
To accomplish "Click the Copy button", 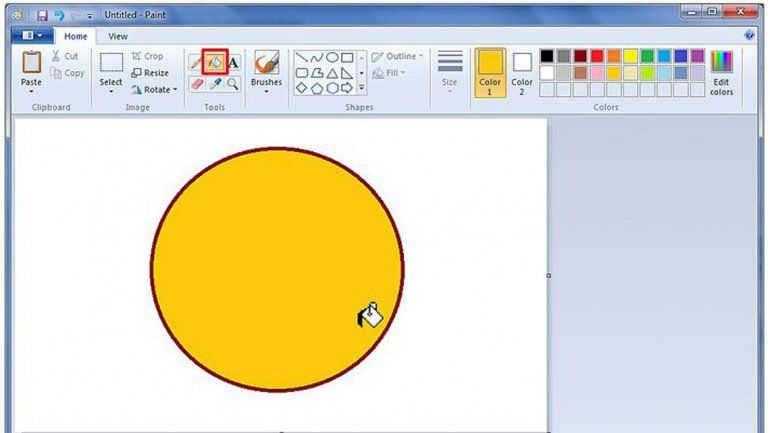I will click(x=67, y=73).
